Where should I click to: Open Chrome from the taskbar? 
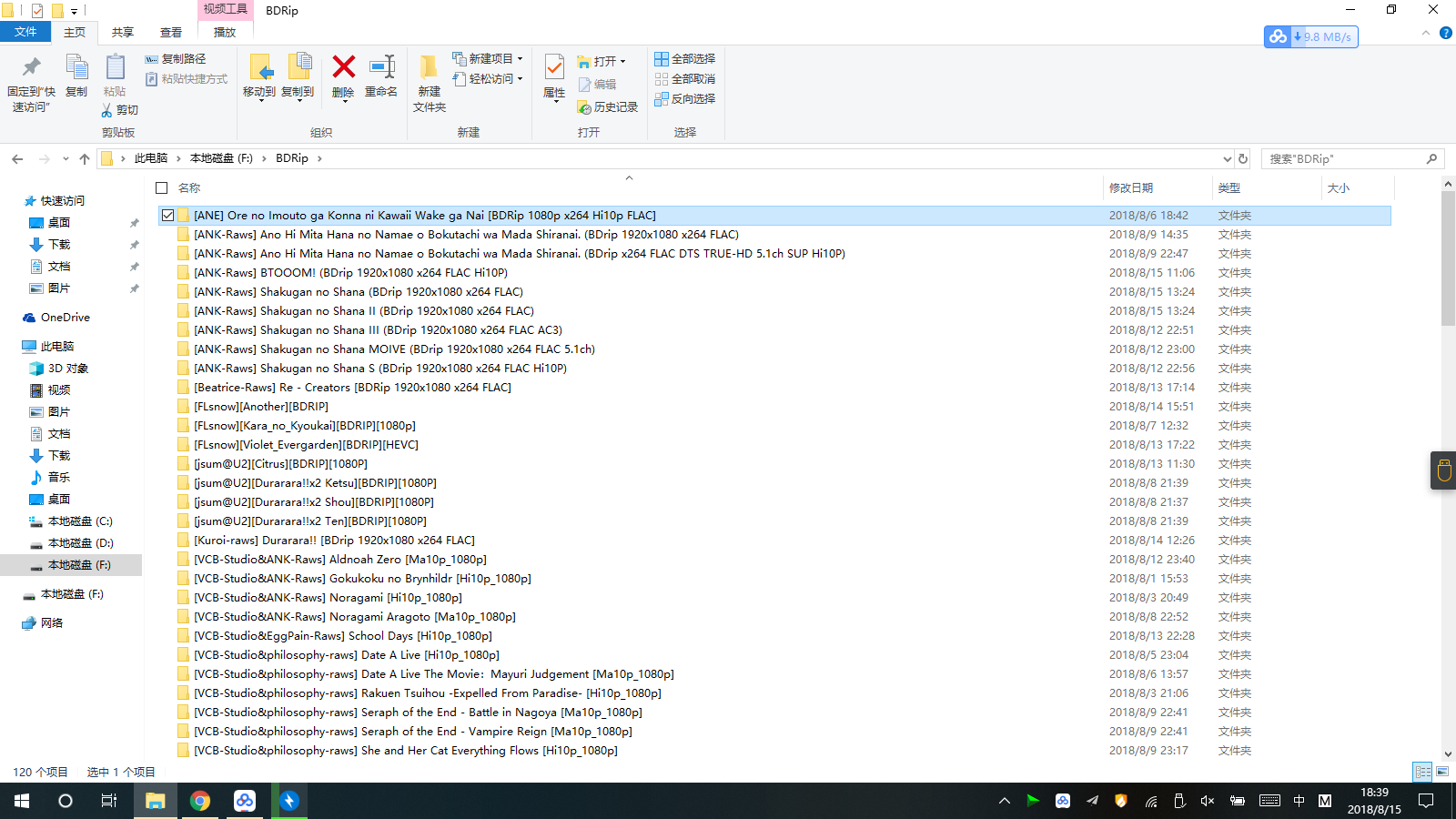click(x=200, y=801)
